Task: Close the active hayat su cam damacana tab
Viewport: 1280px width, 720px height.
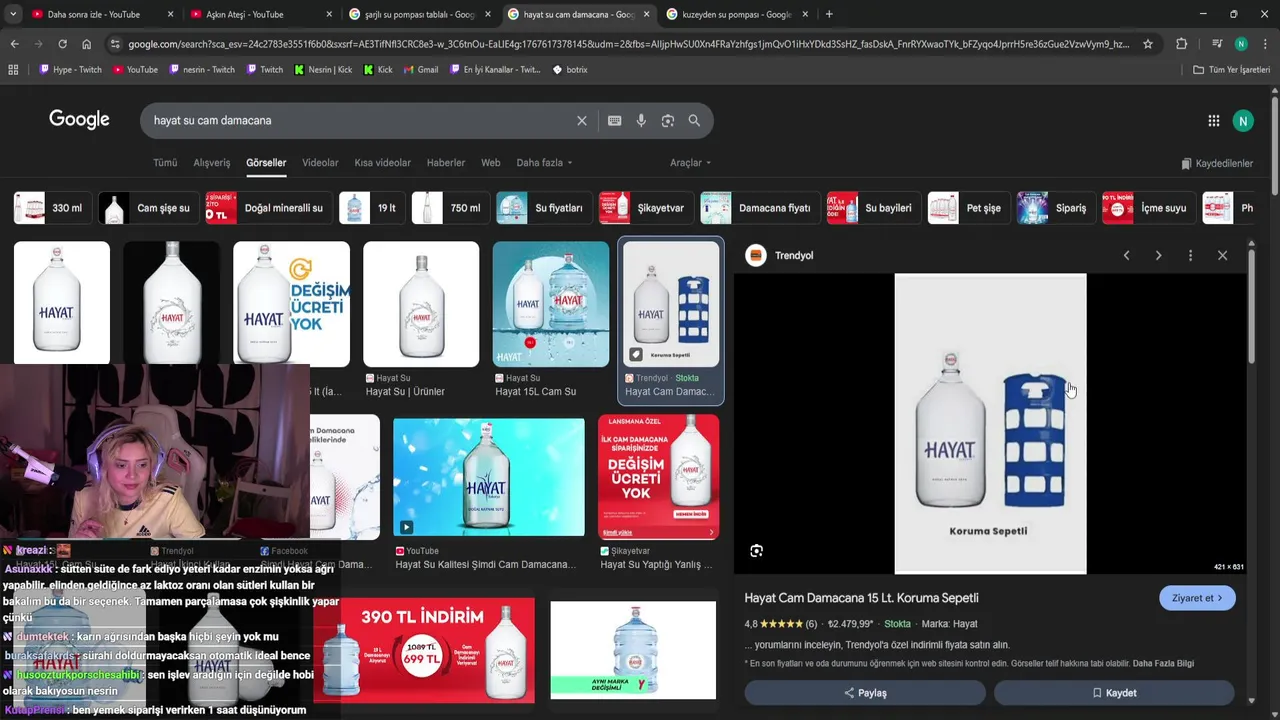Action: click(647, 14)
